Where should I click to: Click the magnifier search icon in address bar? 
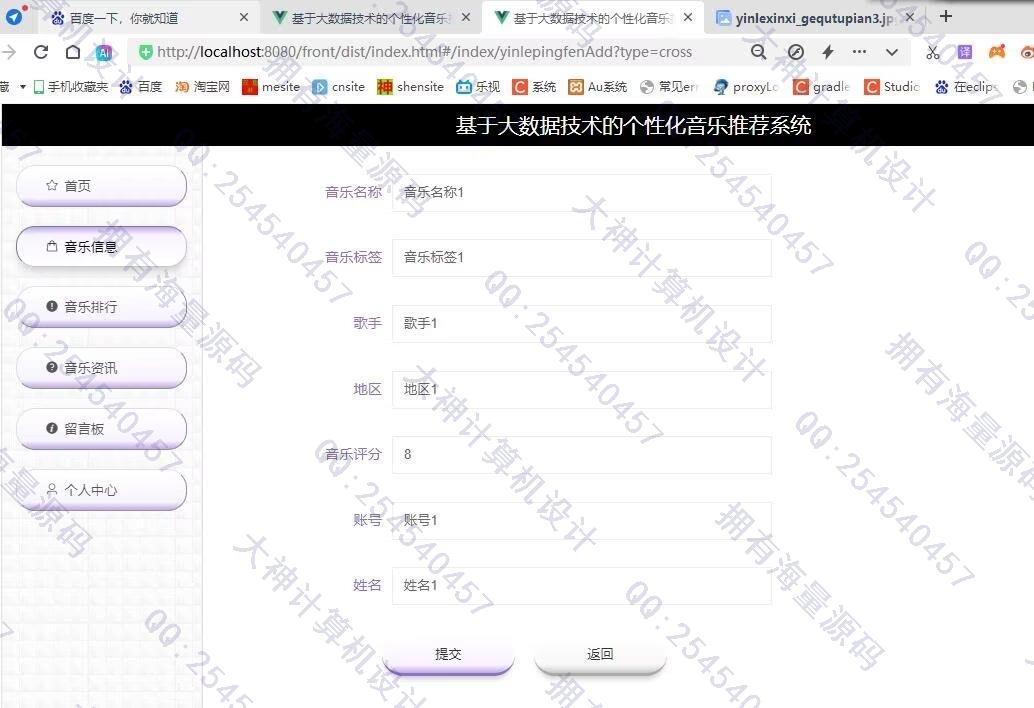758,52
